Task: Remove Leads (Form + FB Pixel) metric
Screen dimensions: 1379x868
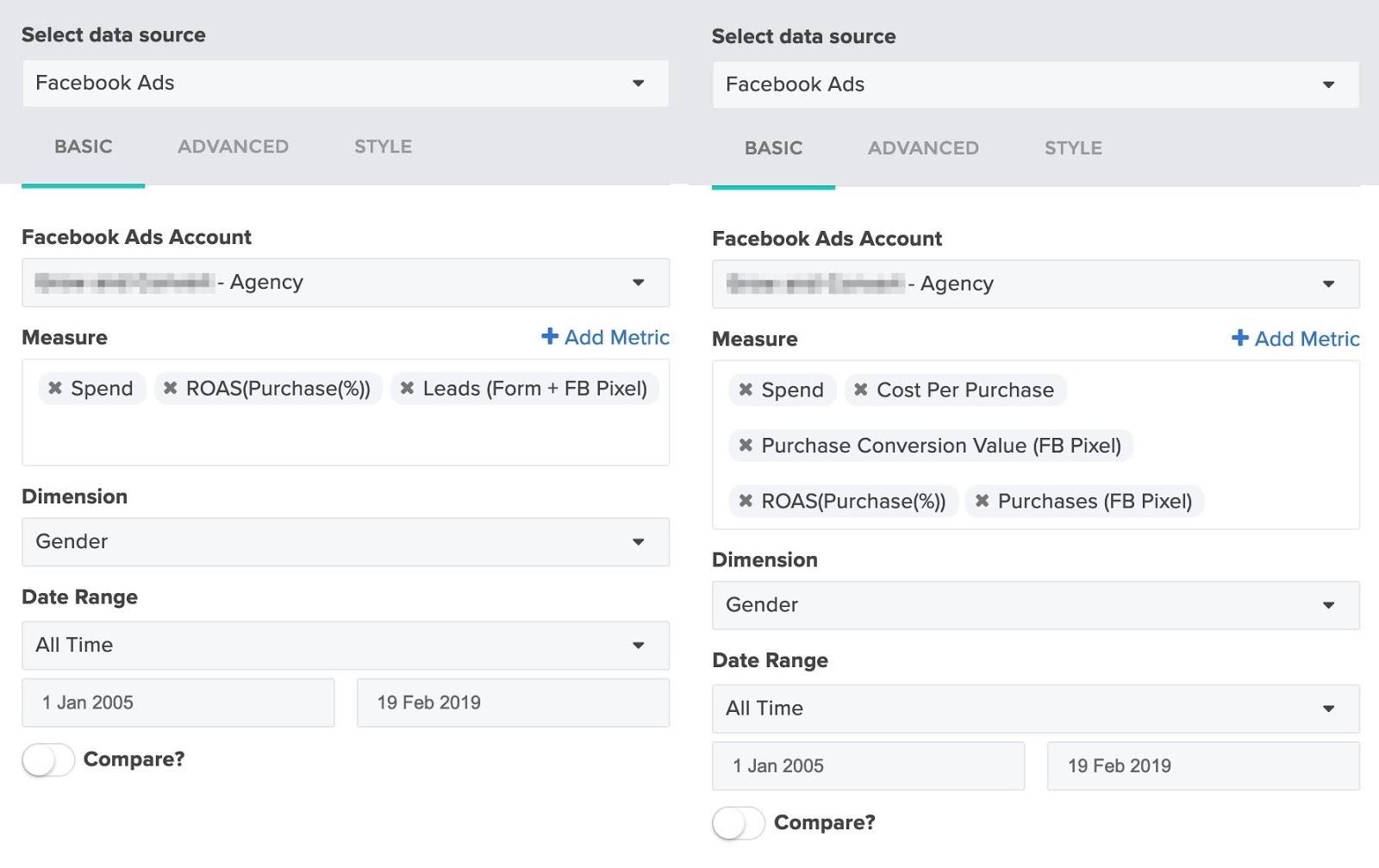Action: coord(408,389)
